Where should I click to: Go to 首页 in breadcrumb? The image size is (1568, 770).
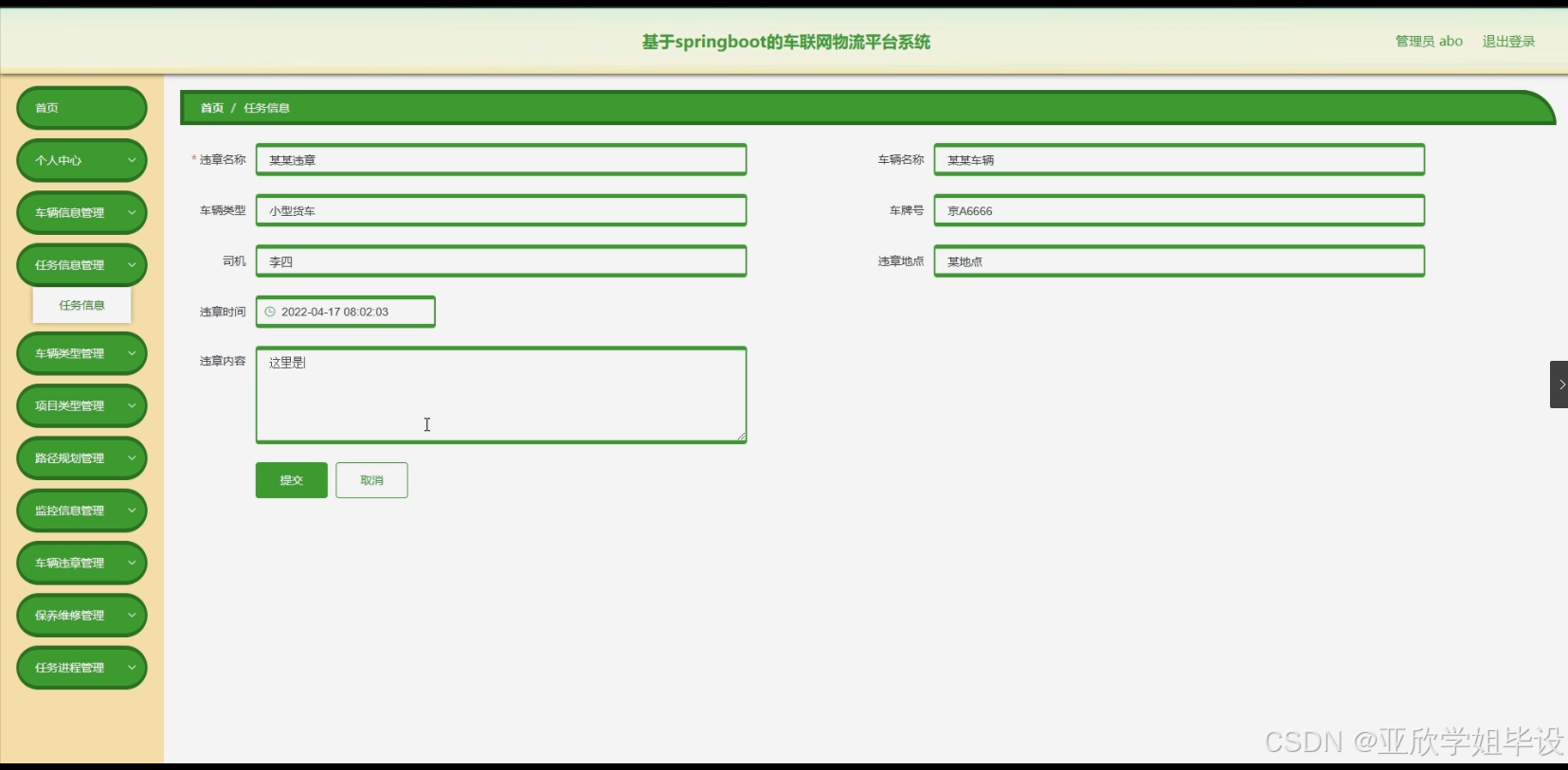(211, 108)
